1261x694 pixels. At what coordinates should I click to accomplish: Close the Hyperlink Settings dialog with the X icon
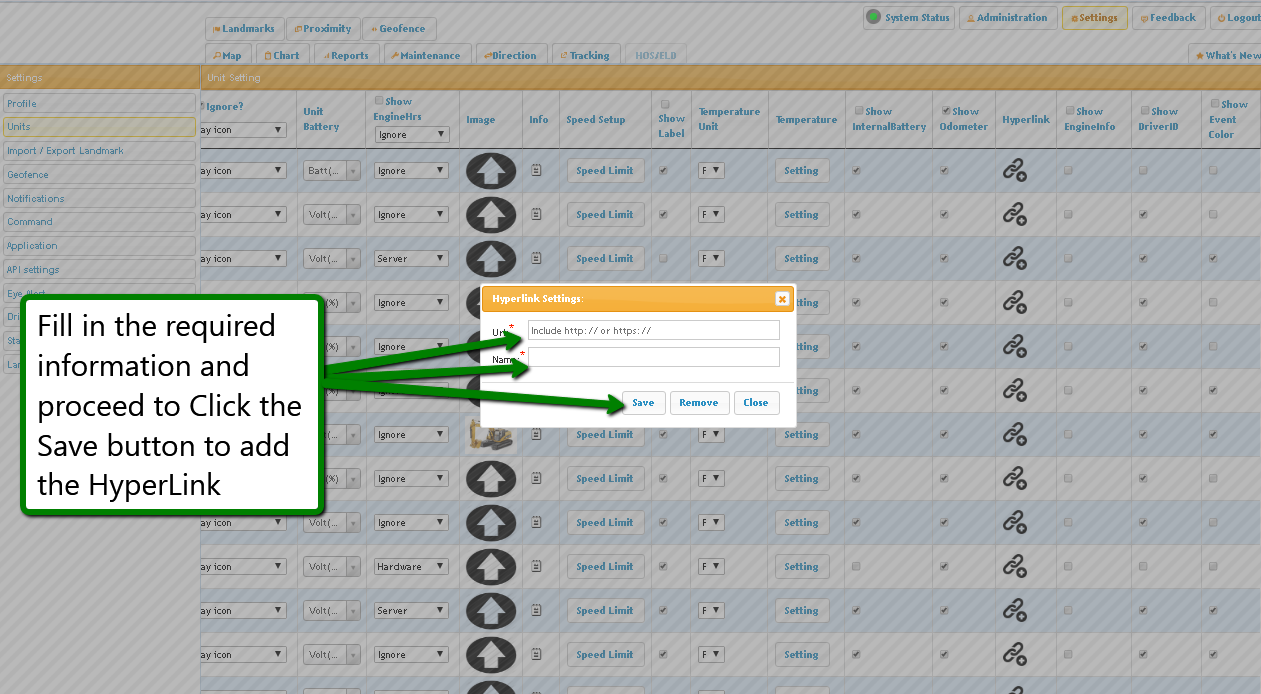[x=782, y=299]
